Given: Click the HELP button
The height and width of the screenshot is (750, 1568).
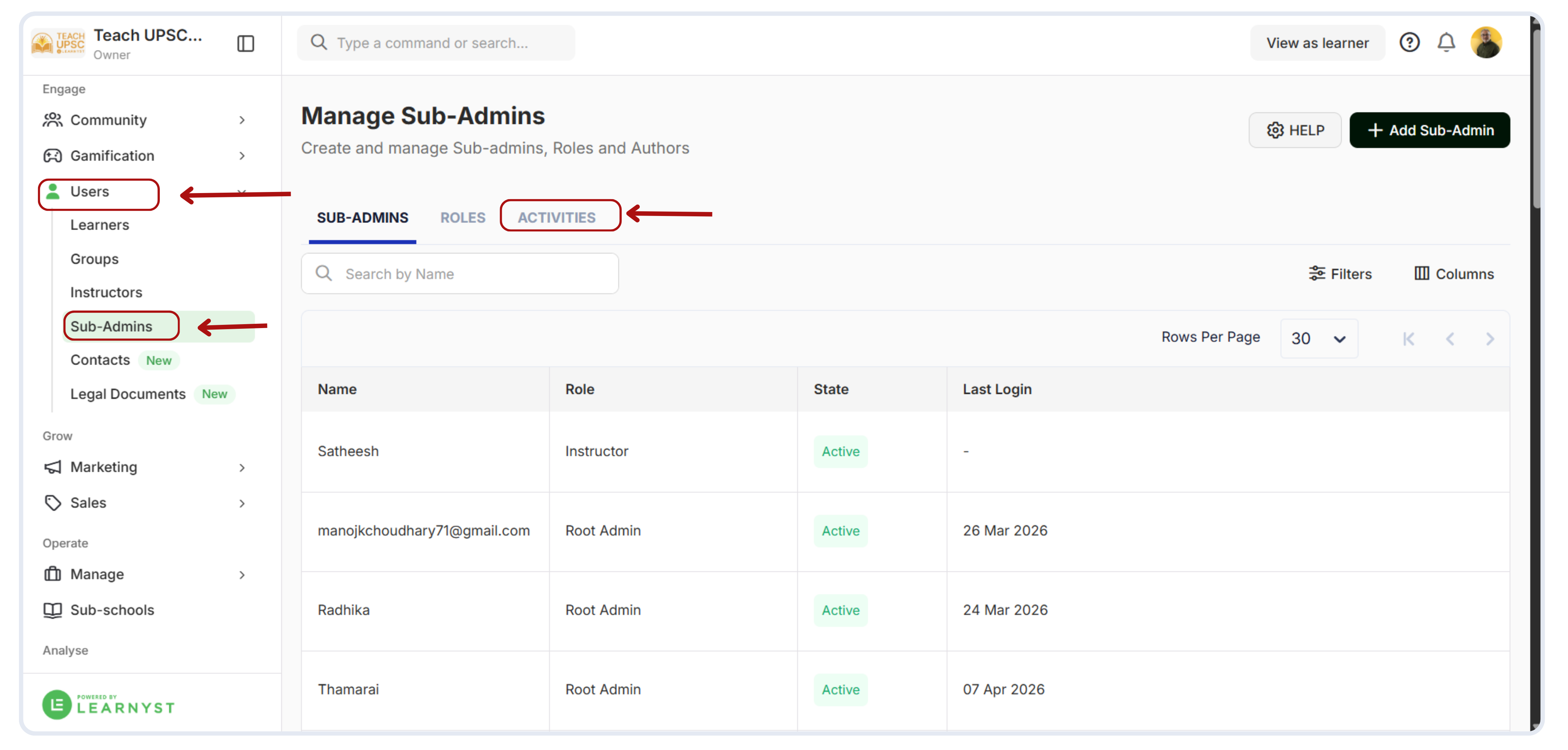Looking at the screenshot, I should click(1295, 130).
